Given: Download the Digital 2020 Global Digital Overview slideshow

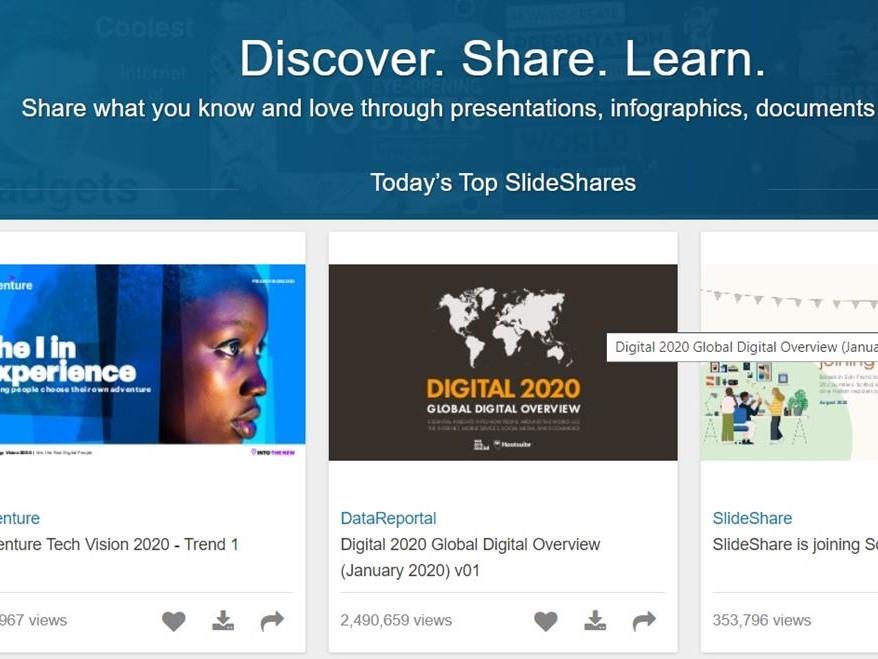Looking at the screenshot, I should 595,620.
